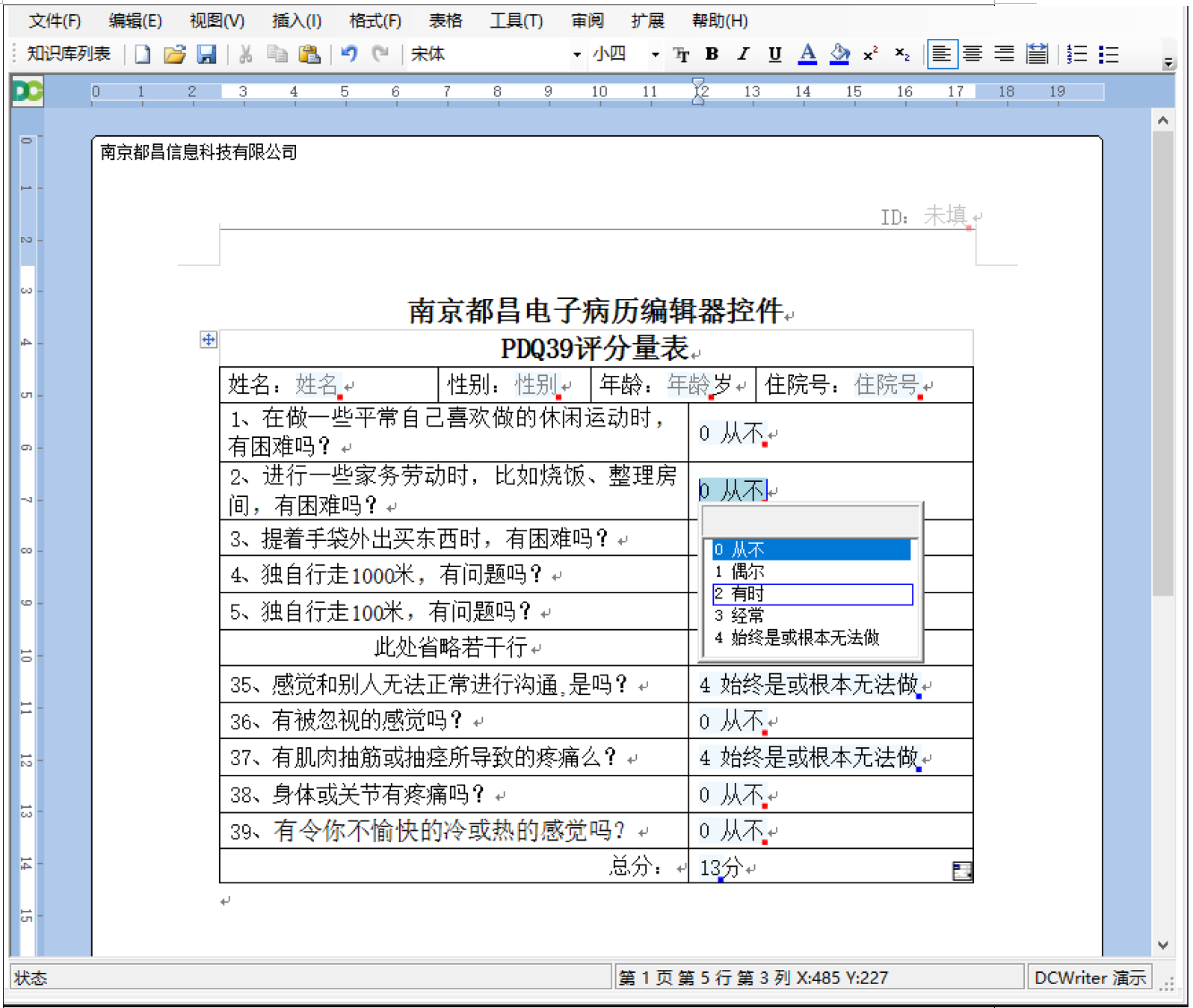This screenshot has height=1008, width=1193.
Task: Apply distributed justify alignment
Action: [1037, 55]
